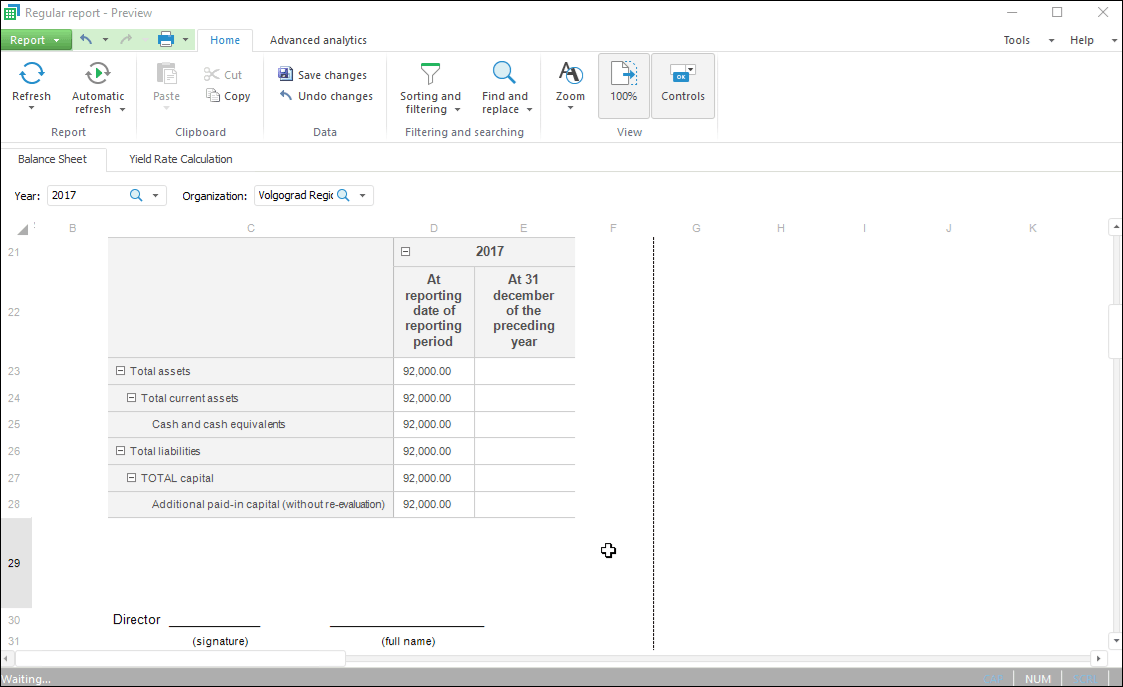Open the Organization dropdown arrow

click(363, 196)
